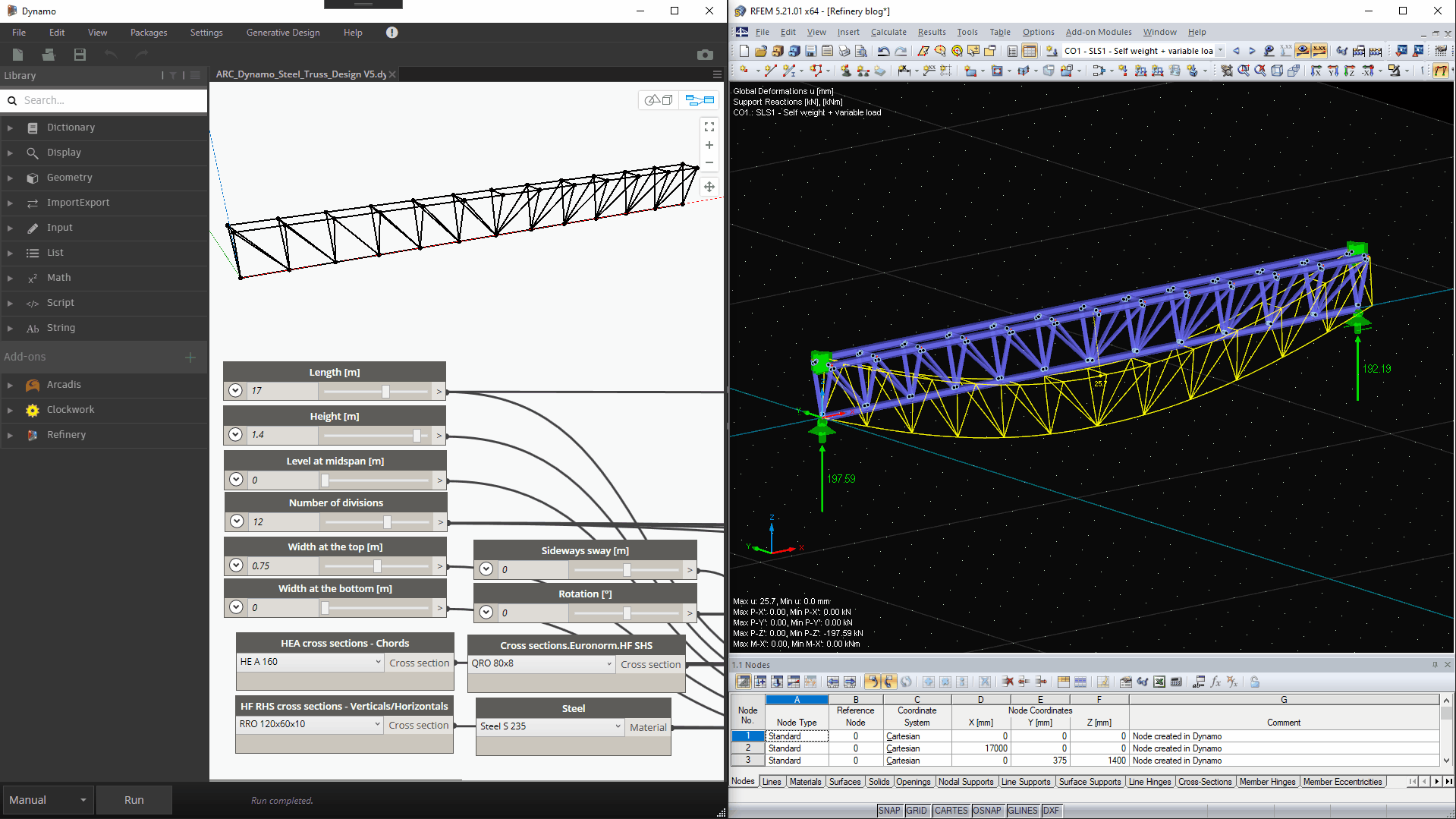The width and height of the screenshot is (1456, 819).
Task: Expand the Length slider options chevron
Action: click(235, 390)
